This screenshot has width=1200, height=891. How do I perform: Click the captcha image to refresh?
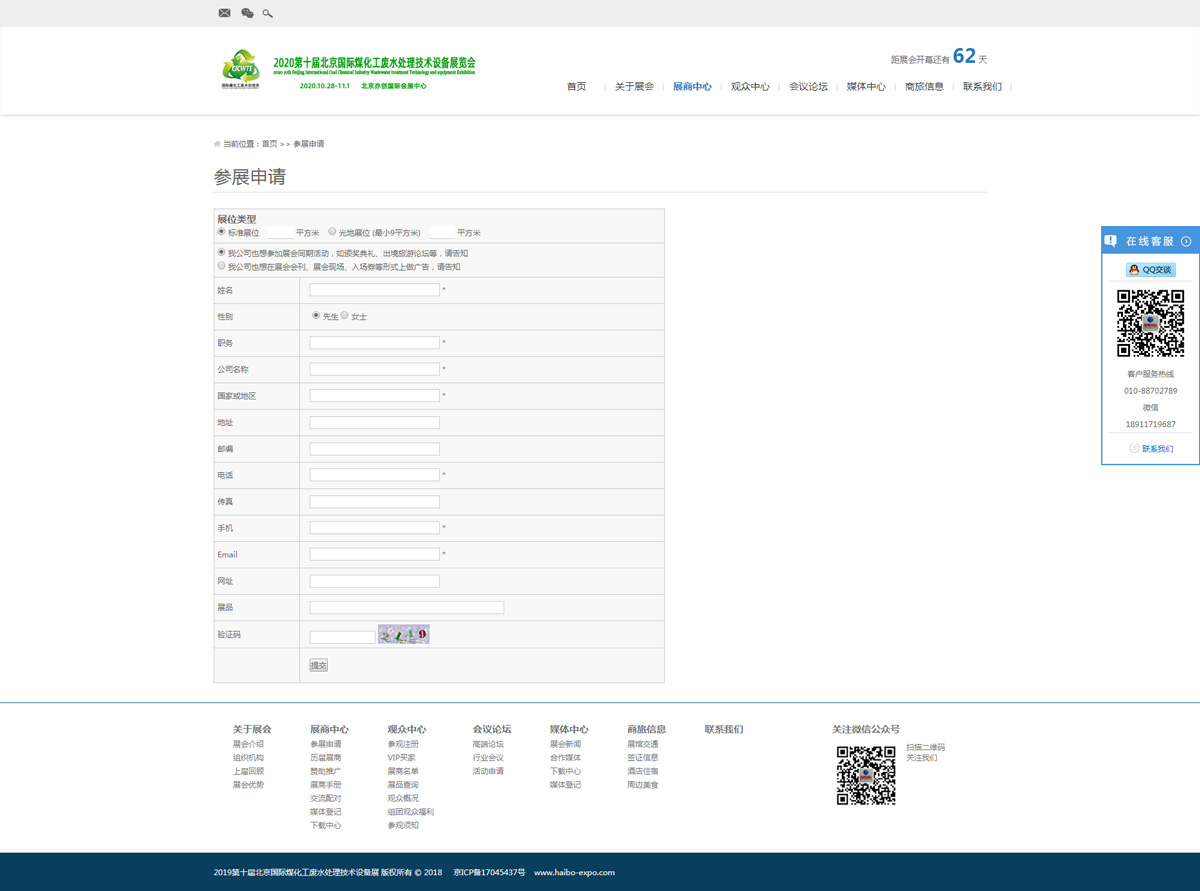pyautogui.click(x=403, y=634)
